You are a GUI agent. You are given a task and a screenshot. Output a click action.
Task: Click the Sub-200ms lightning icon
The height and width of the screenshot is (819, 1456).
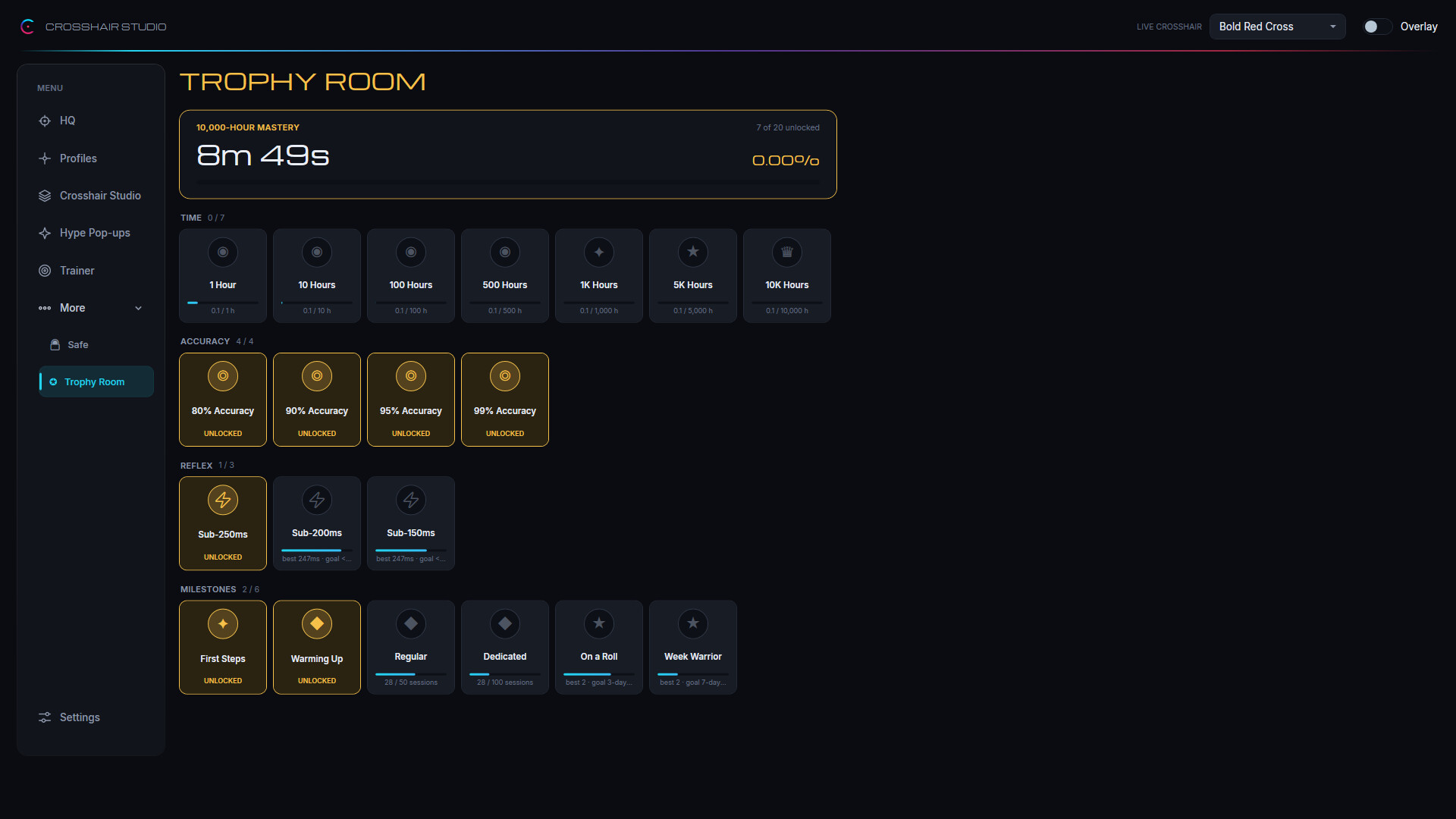(317, 500)
